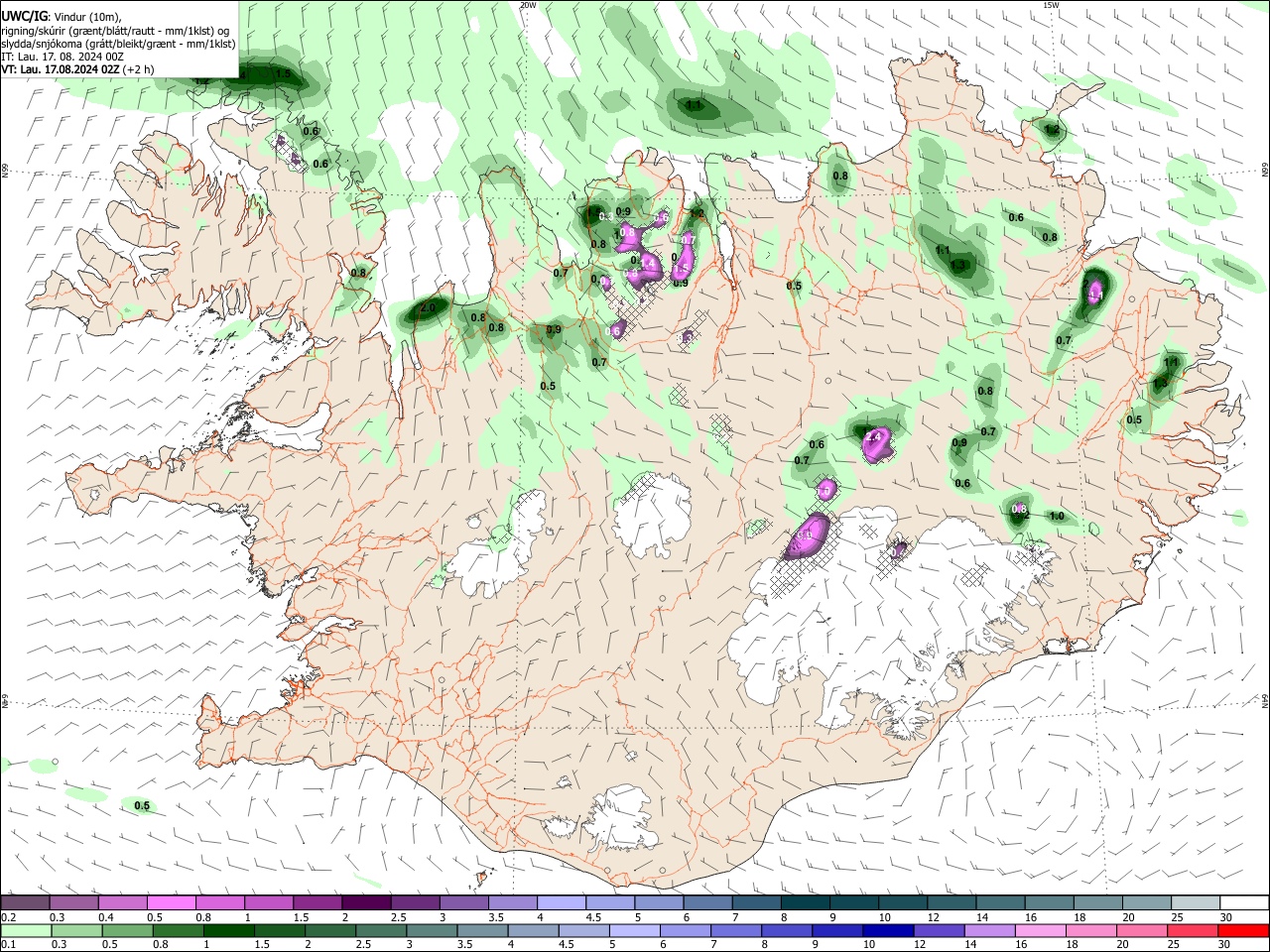Select the white snow legend swatch labeled 30
The width and height of the screenshot is (1270, 952).
click(x=1244, y=902)
